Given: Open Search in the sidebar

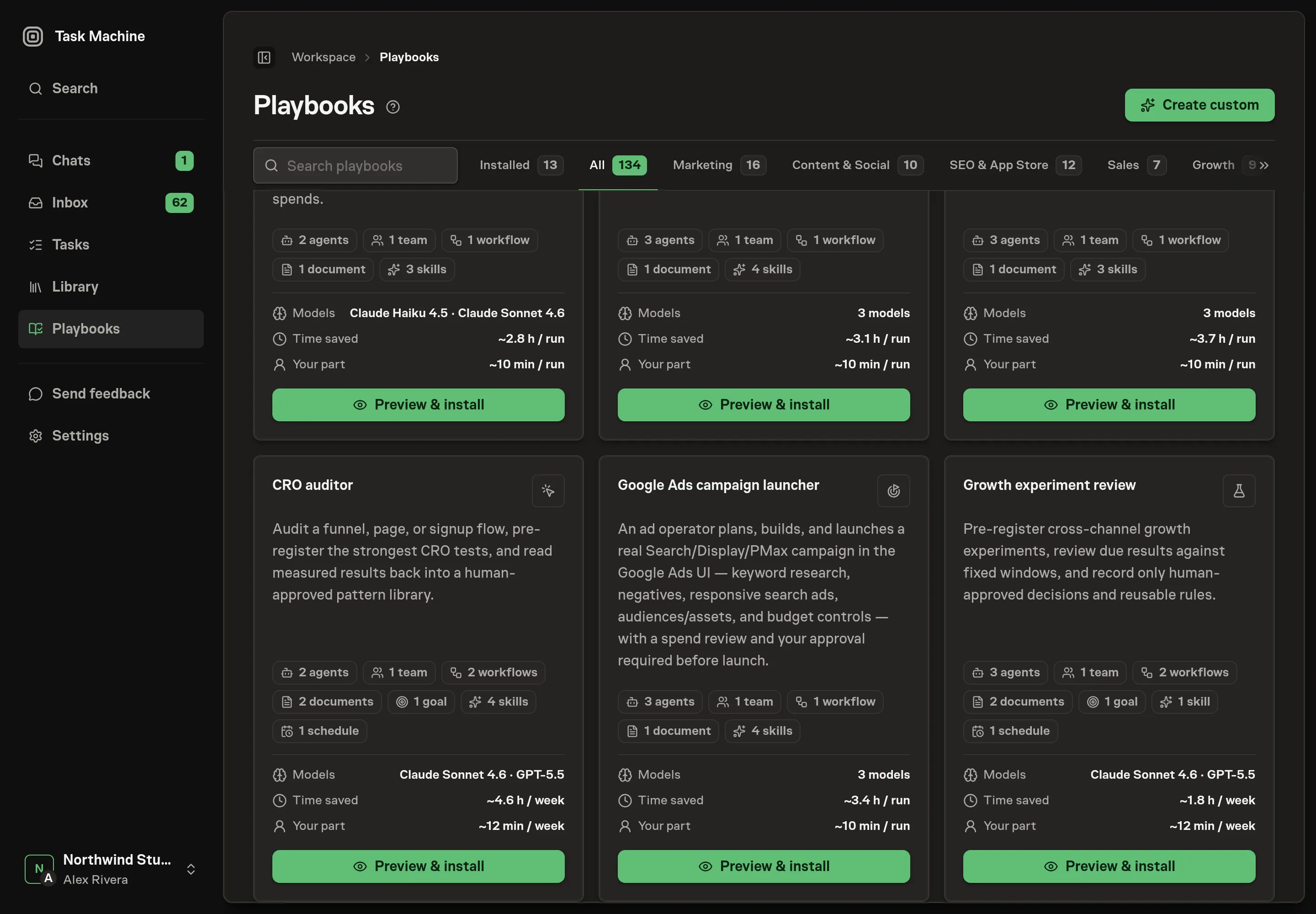Looking at the screenshot, I should point(111,88).
